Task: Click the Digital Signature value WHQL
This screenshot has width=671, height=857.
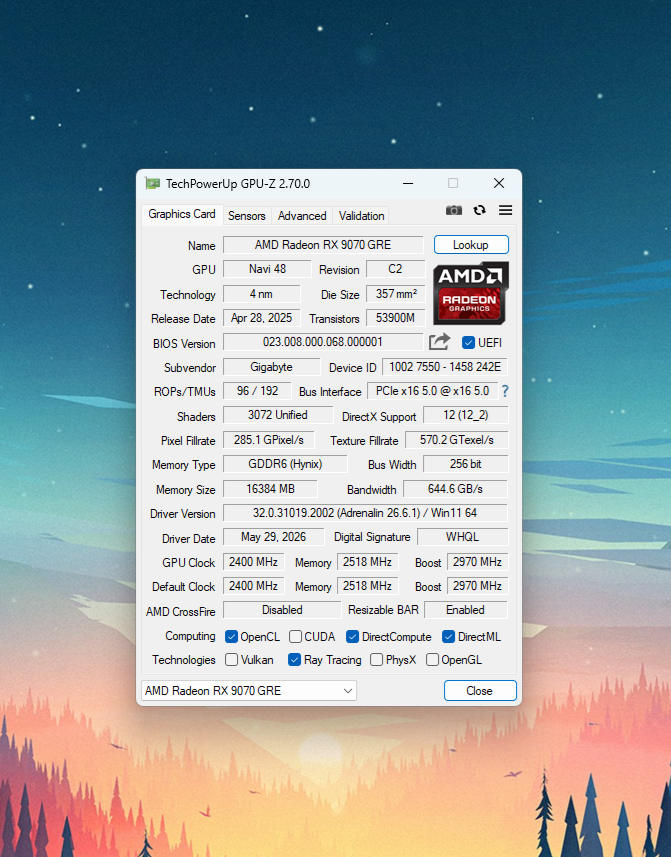Action: 462,537
